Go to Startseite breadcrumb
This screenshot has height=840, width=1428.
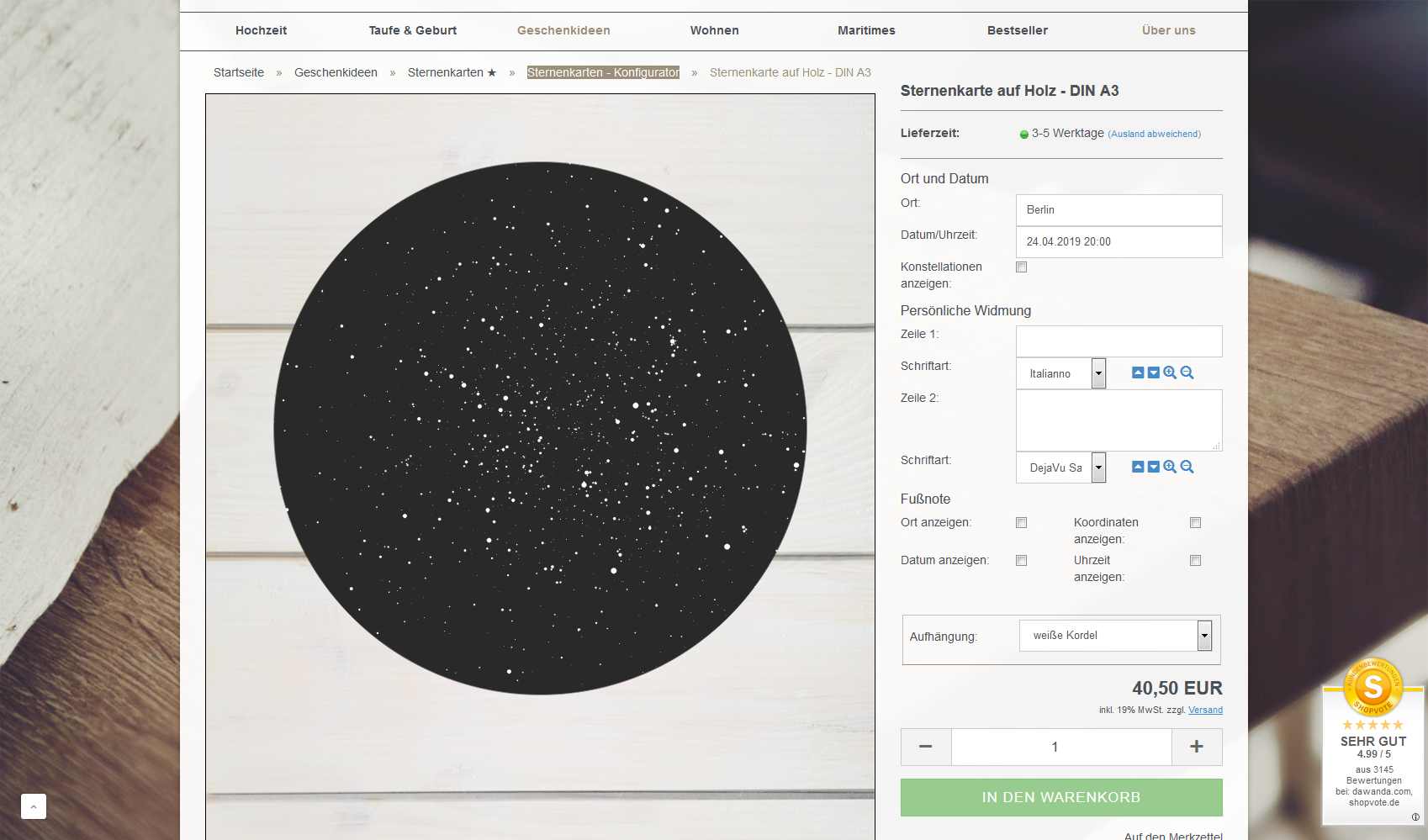[x=239, y=72]
